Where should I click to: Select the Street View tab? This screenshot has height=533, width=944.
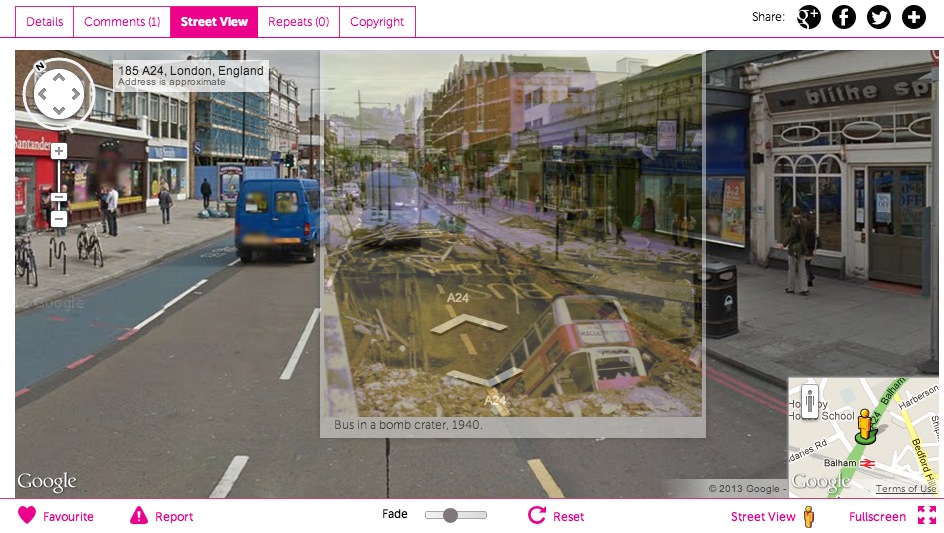coord(214,22)
